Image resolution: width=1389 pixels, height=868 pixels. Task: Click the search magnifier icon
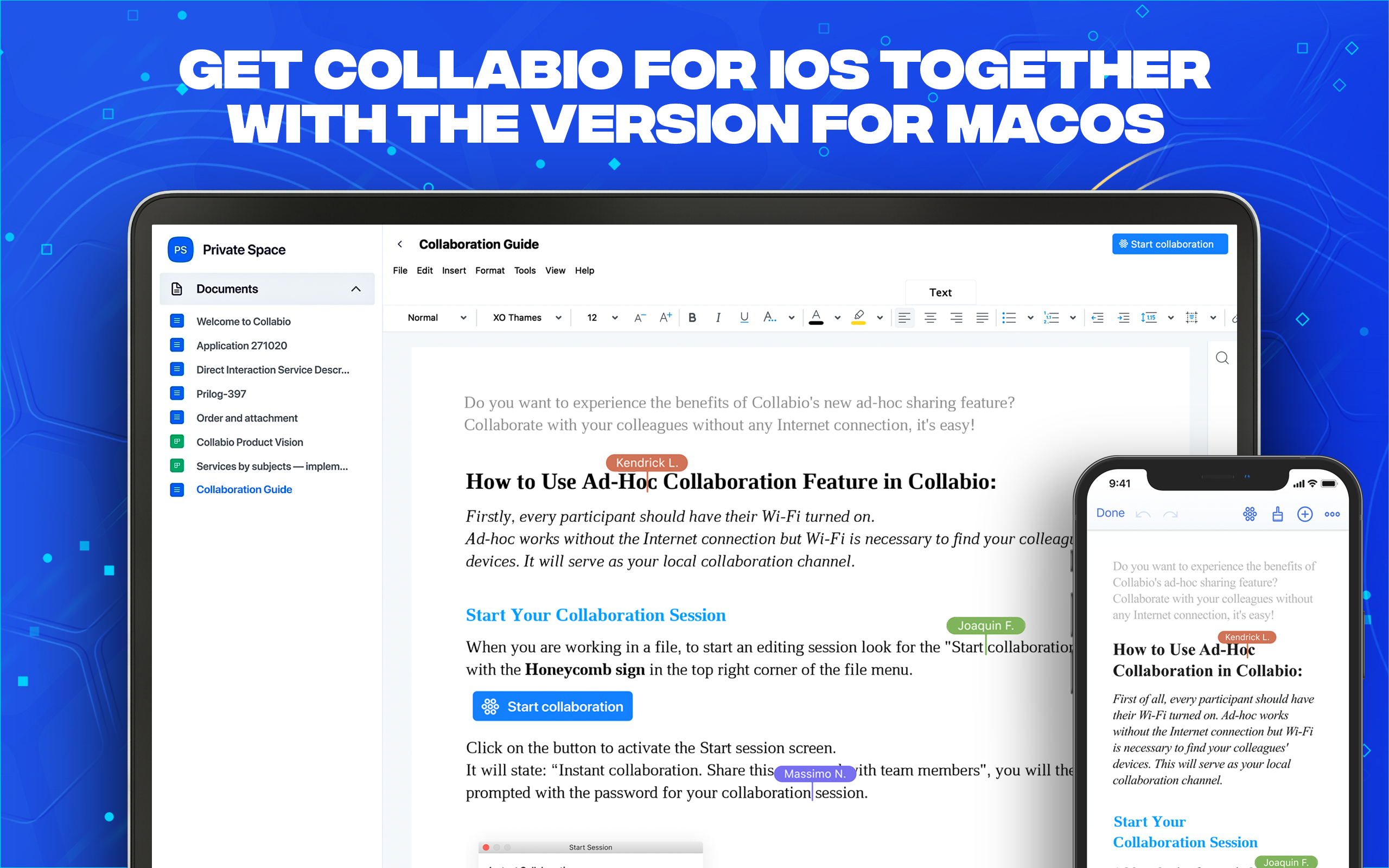(1222, 358)
